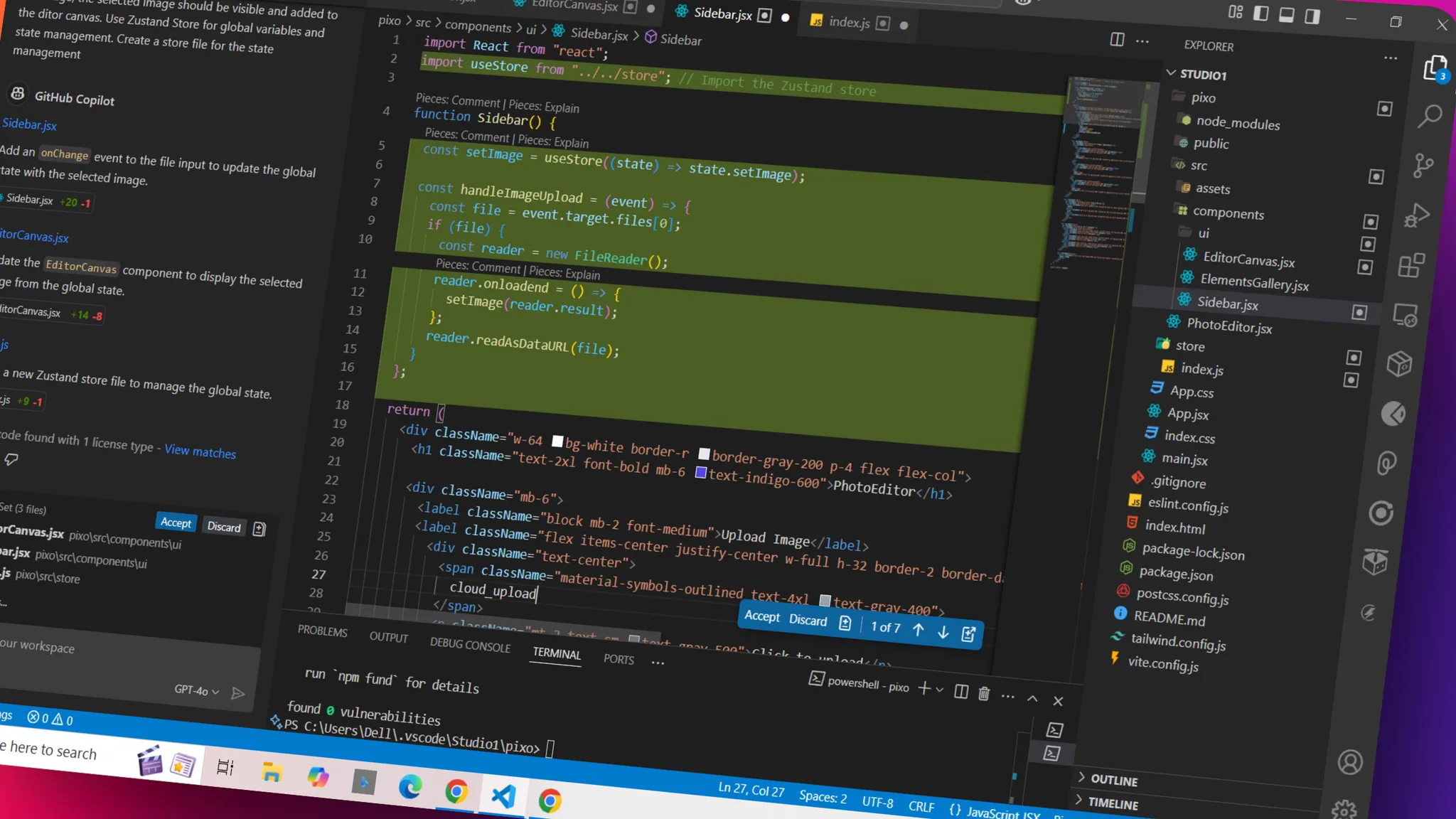1456x819 pixels.
Task: Kill the terminal with the trash icon
Action: tap(984, 694)
